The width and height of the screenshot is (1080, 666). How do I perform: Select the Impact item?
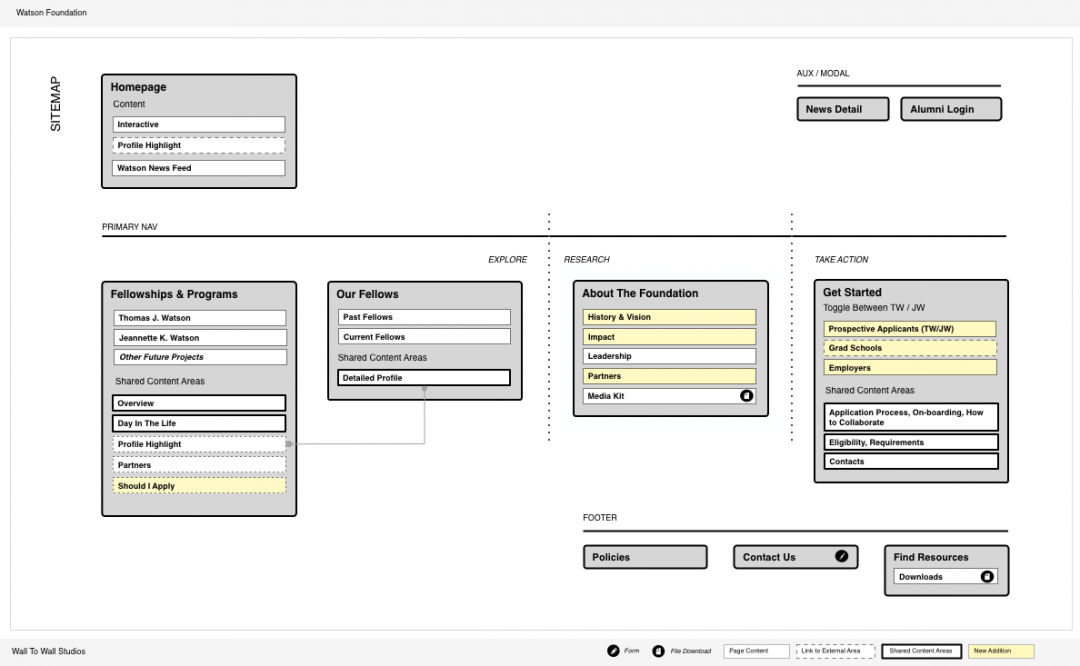tap(669, 337)
